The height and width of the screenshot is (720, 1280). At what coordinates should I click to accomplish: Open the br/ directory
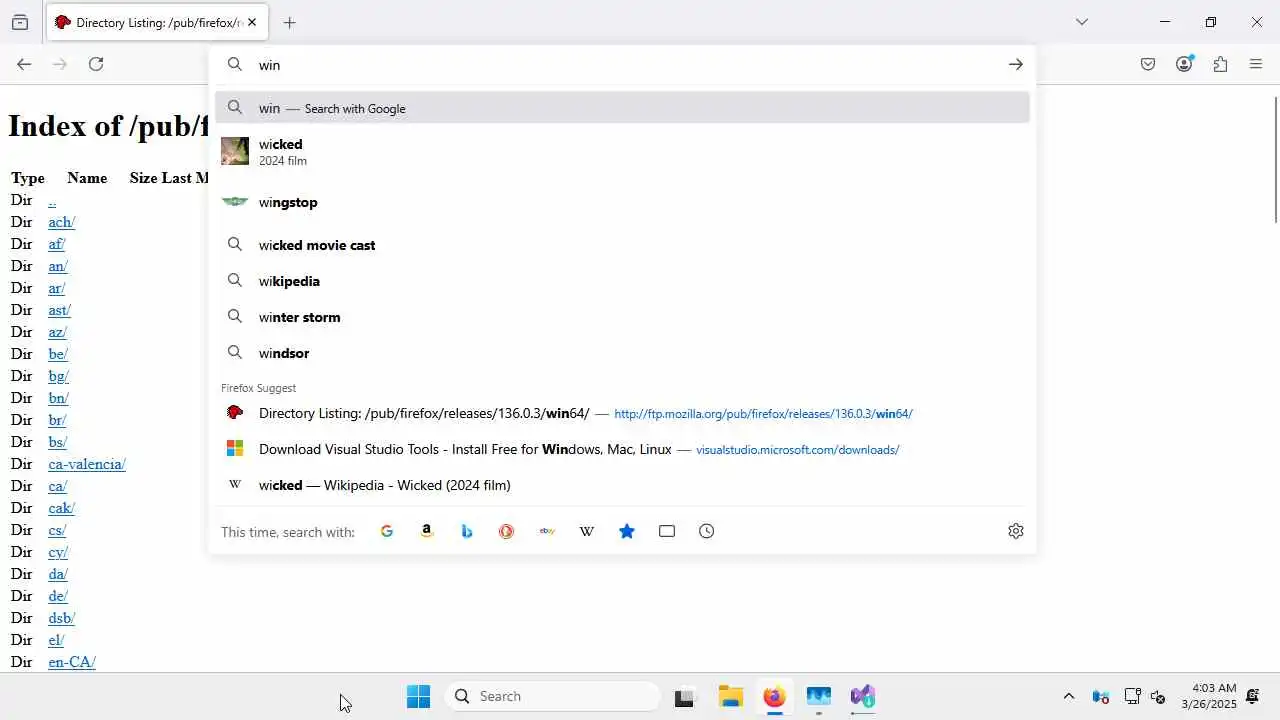tap(57, 420)
